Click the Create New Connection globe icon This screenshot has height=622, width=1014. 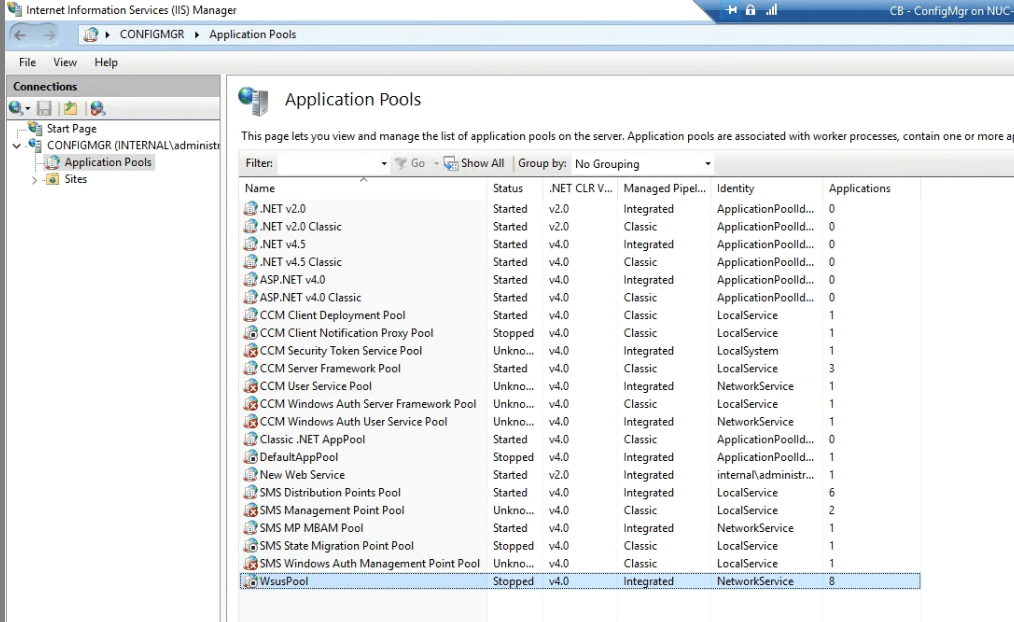tap(17, 108)
